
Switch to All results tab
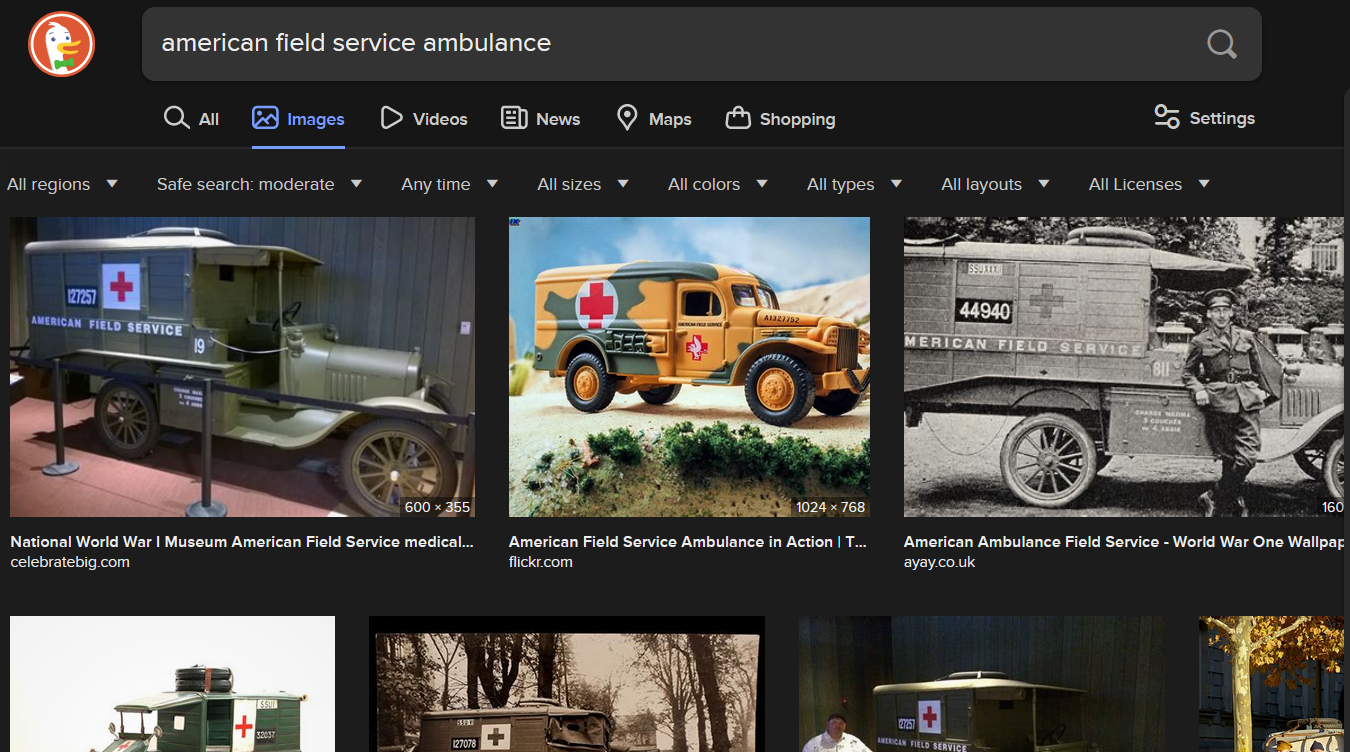coord(191,119)
